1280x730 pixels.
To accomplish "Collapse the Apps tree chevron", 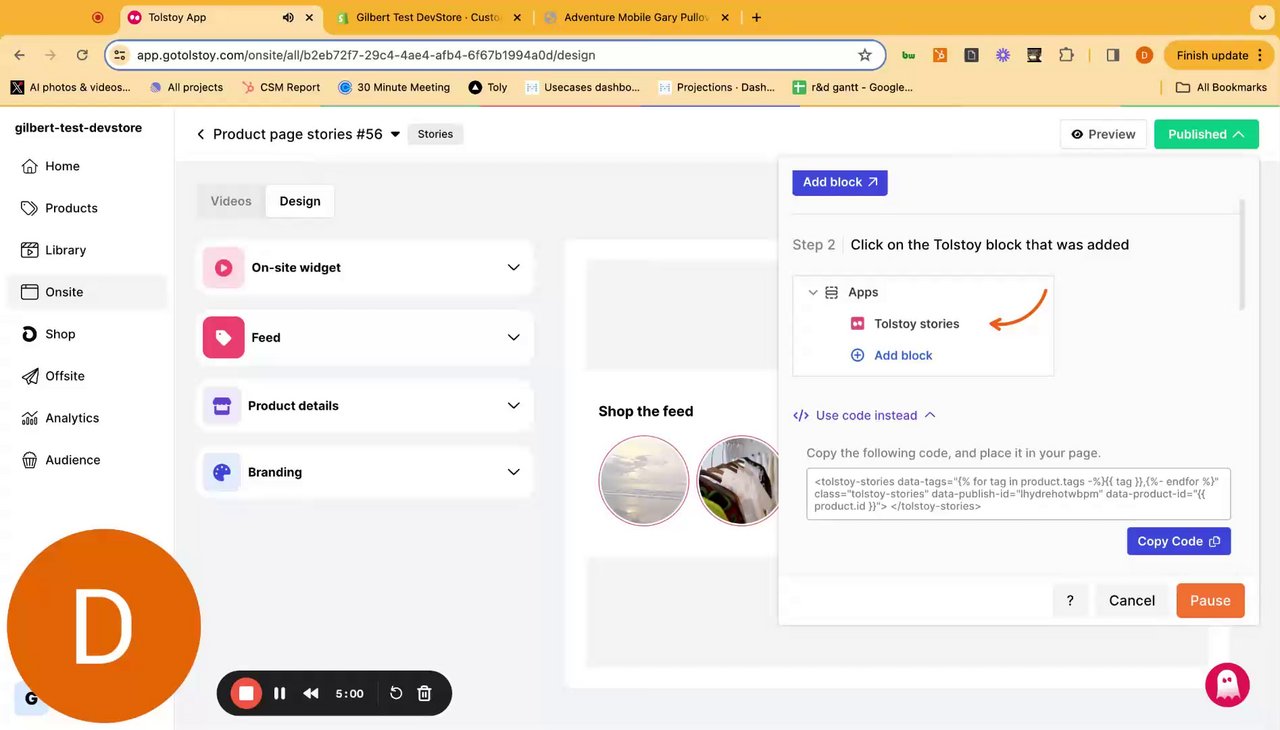I will point(813,292).
